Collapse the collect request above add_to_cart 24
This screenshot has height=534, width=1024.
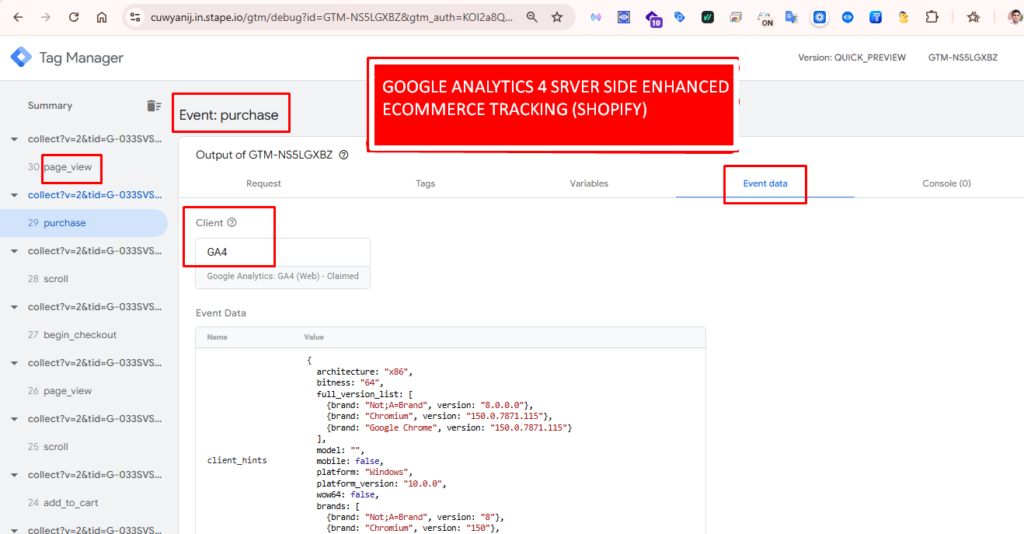tap(14, 475)
